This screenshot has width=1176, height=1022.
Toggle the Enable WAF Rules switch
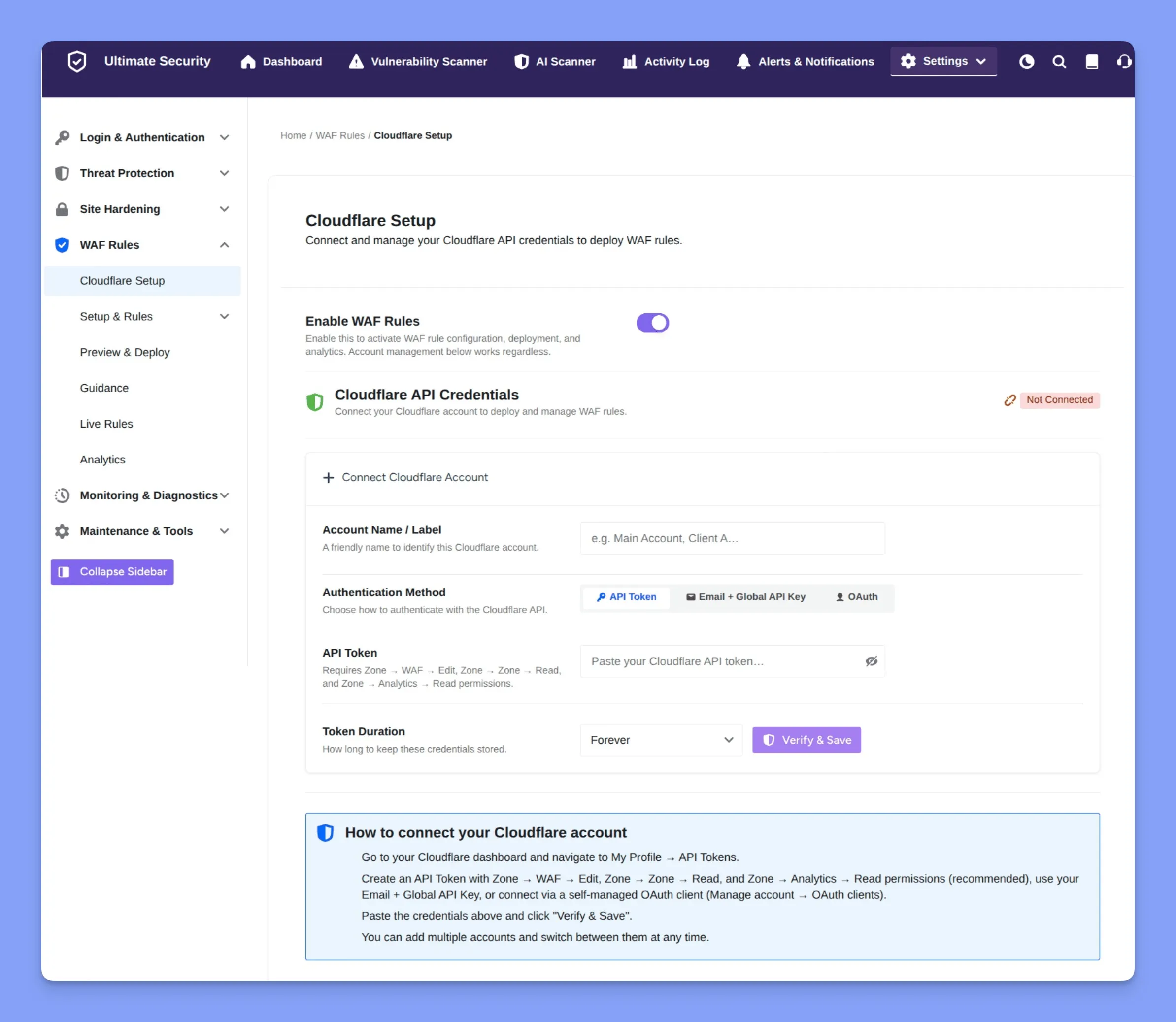pyautogui.click(x=652, y=323)
